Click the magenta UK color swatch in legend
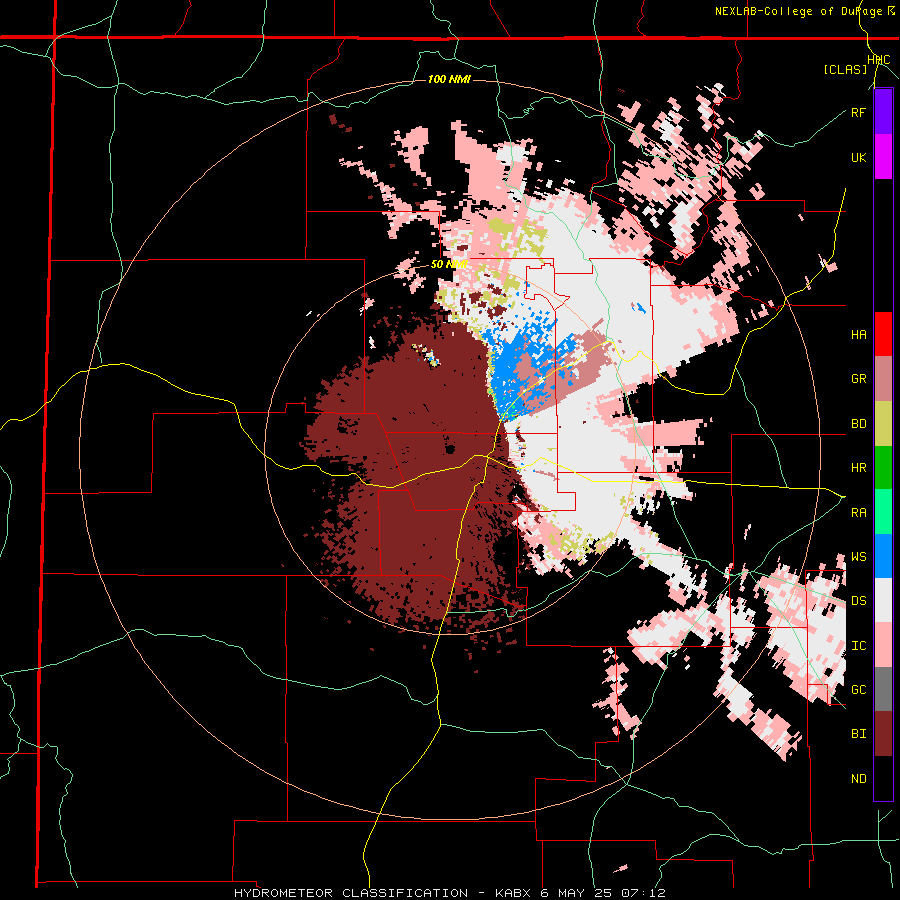This screenshot has width=900, height=900. (883, 157)
